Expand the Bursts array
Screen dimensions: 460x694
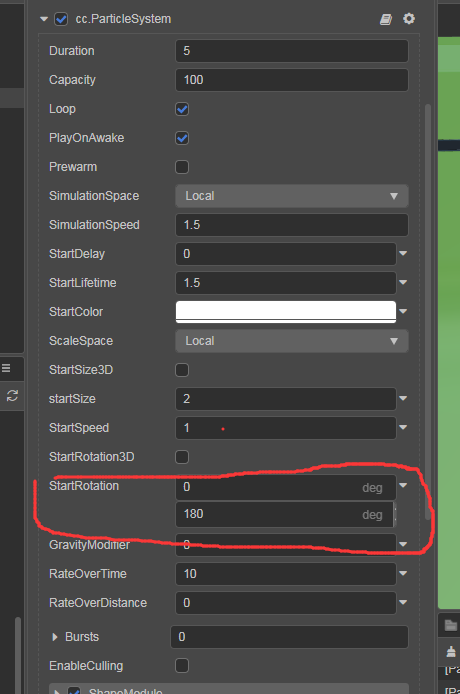click(55, 637)
